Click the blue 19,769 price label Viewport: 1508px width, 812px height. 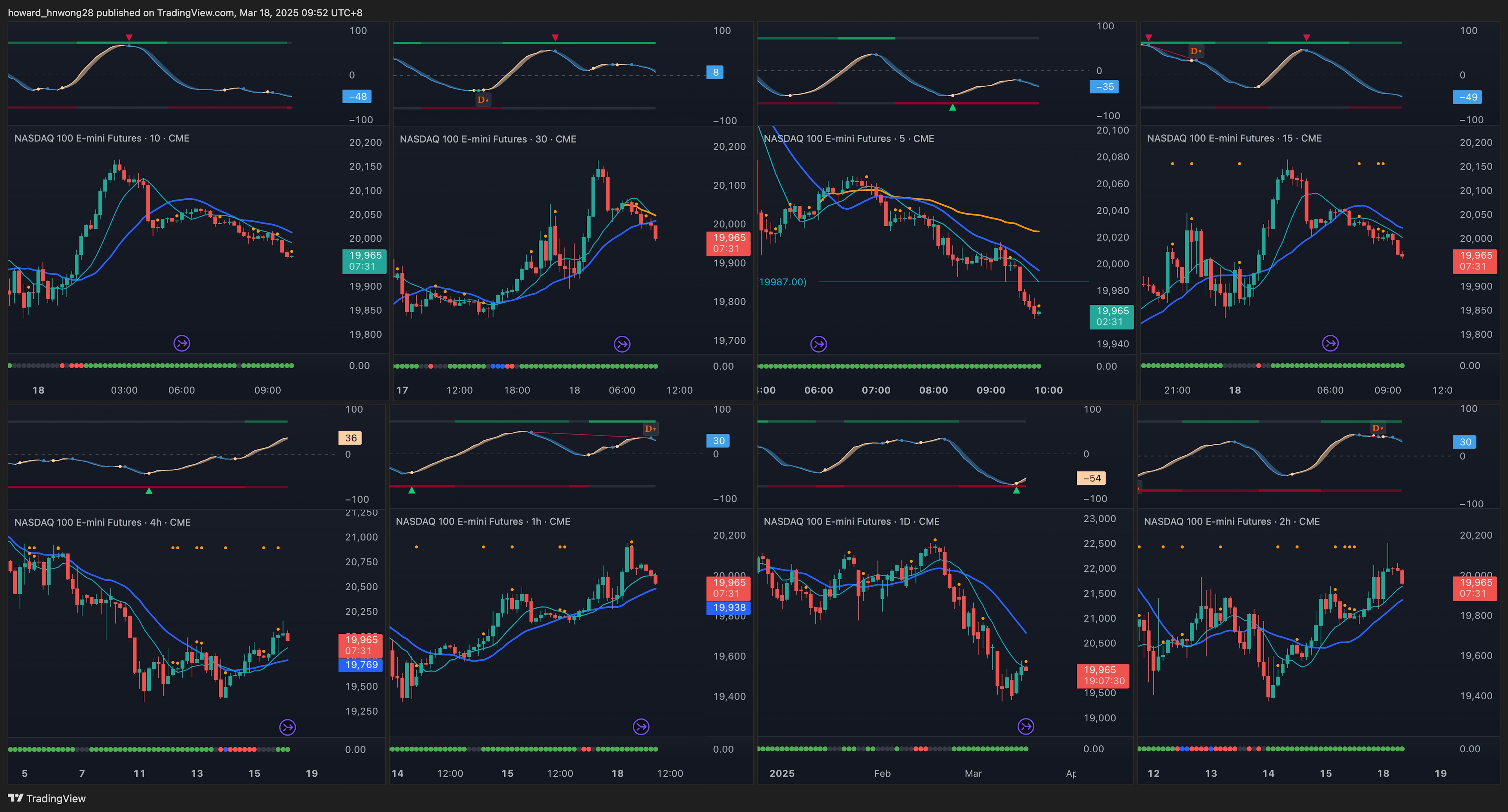(x=361, y=664)
